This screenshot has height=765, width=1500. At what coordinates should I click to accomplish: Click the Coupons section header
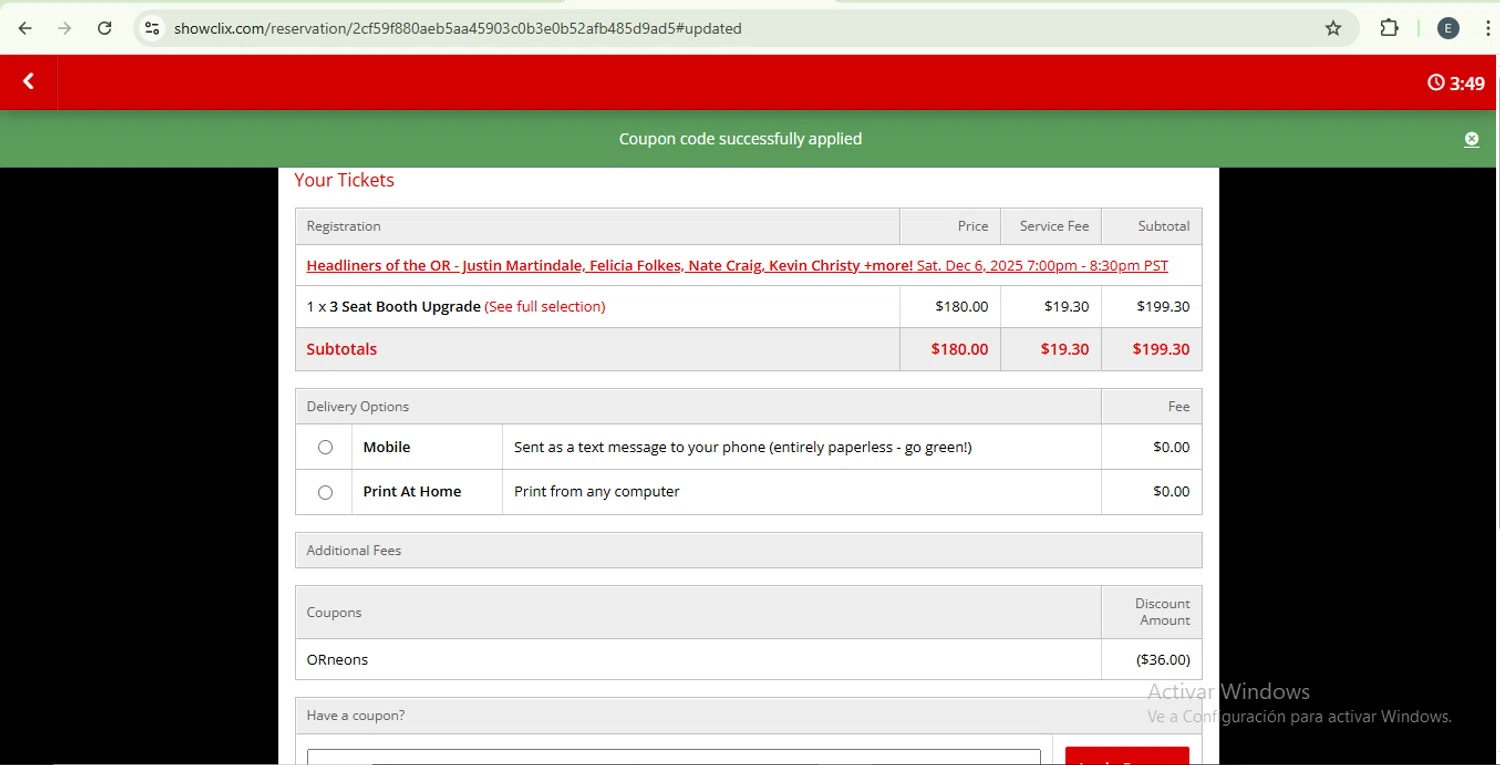click(334, 613)
